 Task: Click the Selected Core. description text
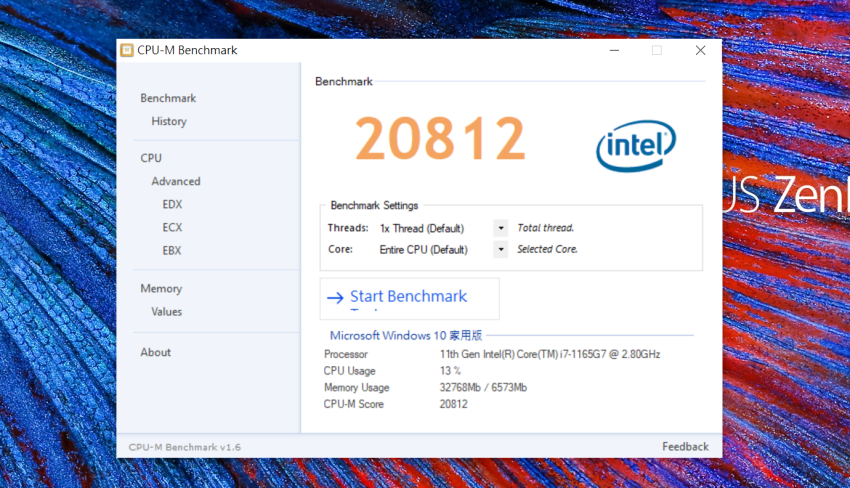click(547, 249)
